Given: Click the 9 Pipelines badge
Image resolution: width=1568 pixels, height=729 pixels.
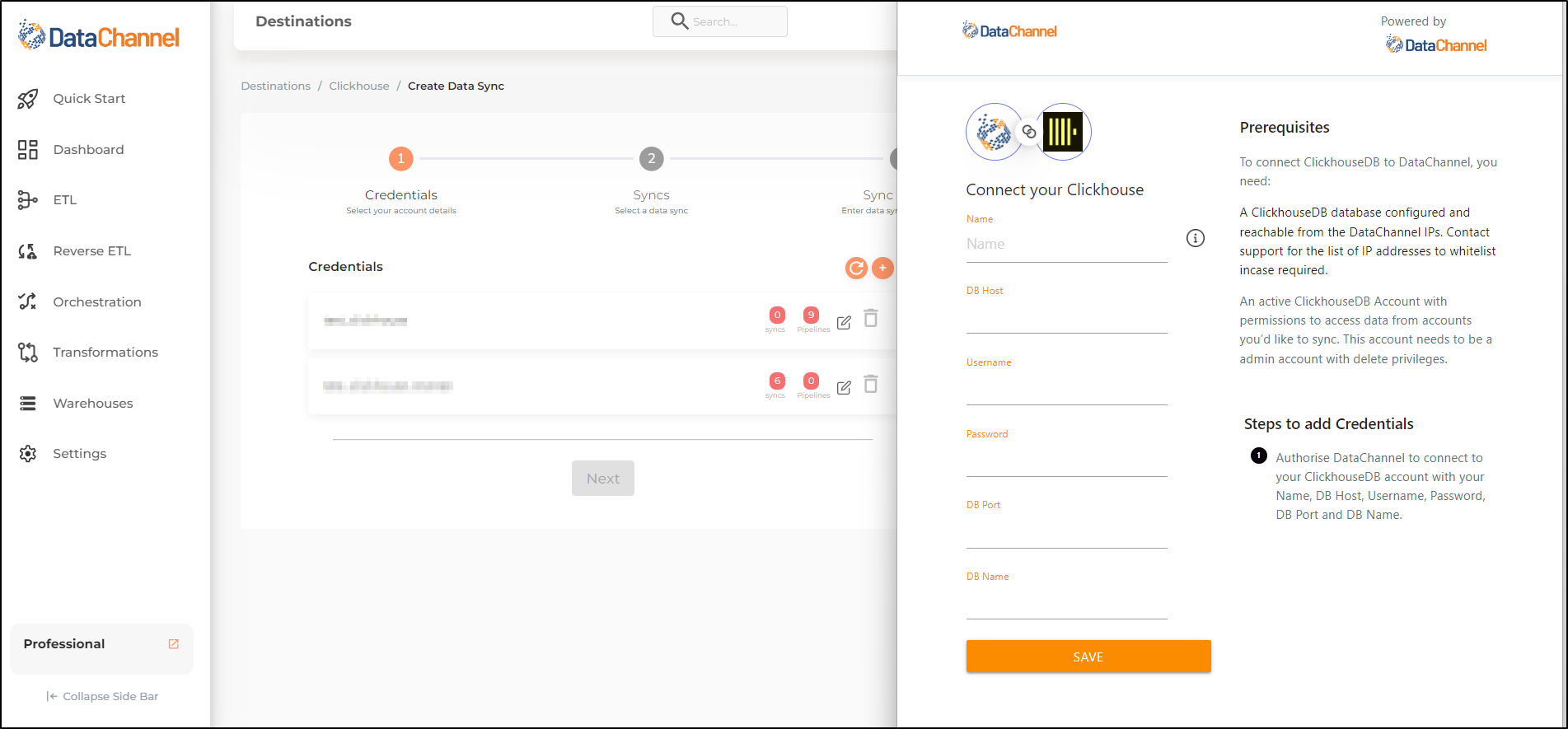Looking at the screenshot, I should coord(812,315).
